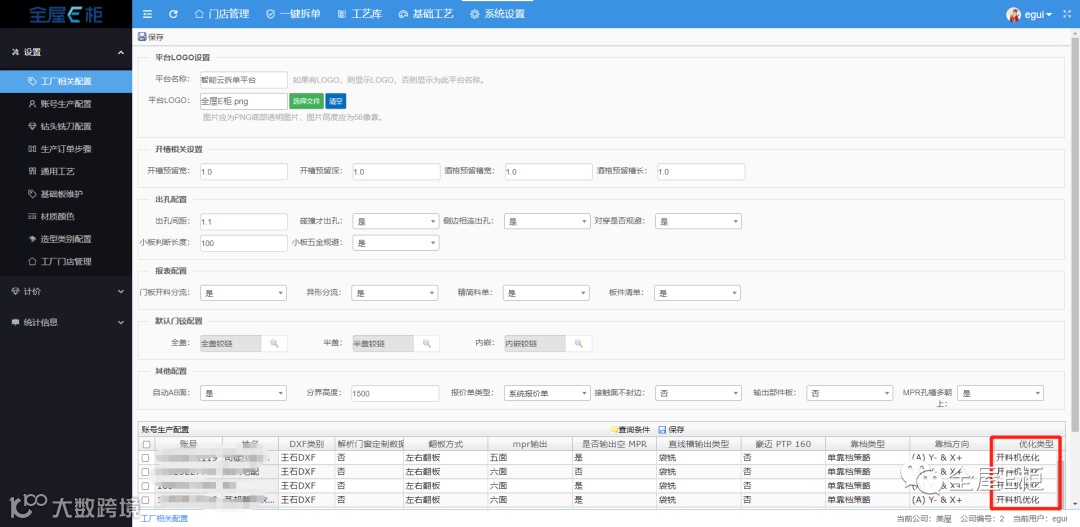The height and width of the screenshot is (527, 1080).
Task: Open 一键拆单 in the top navigation
Action: coord(293,14)
